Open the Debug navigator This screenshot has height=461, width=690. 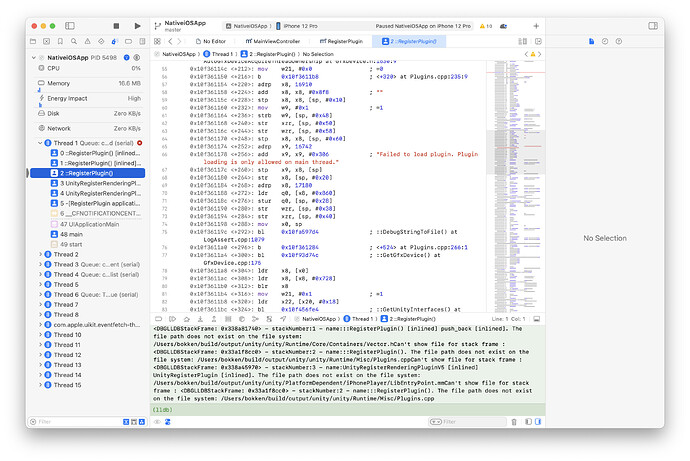pyautogui.click(x=114, y=41)
